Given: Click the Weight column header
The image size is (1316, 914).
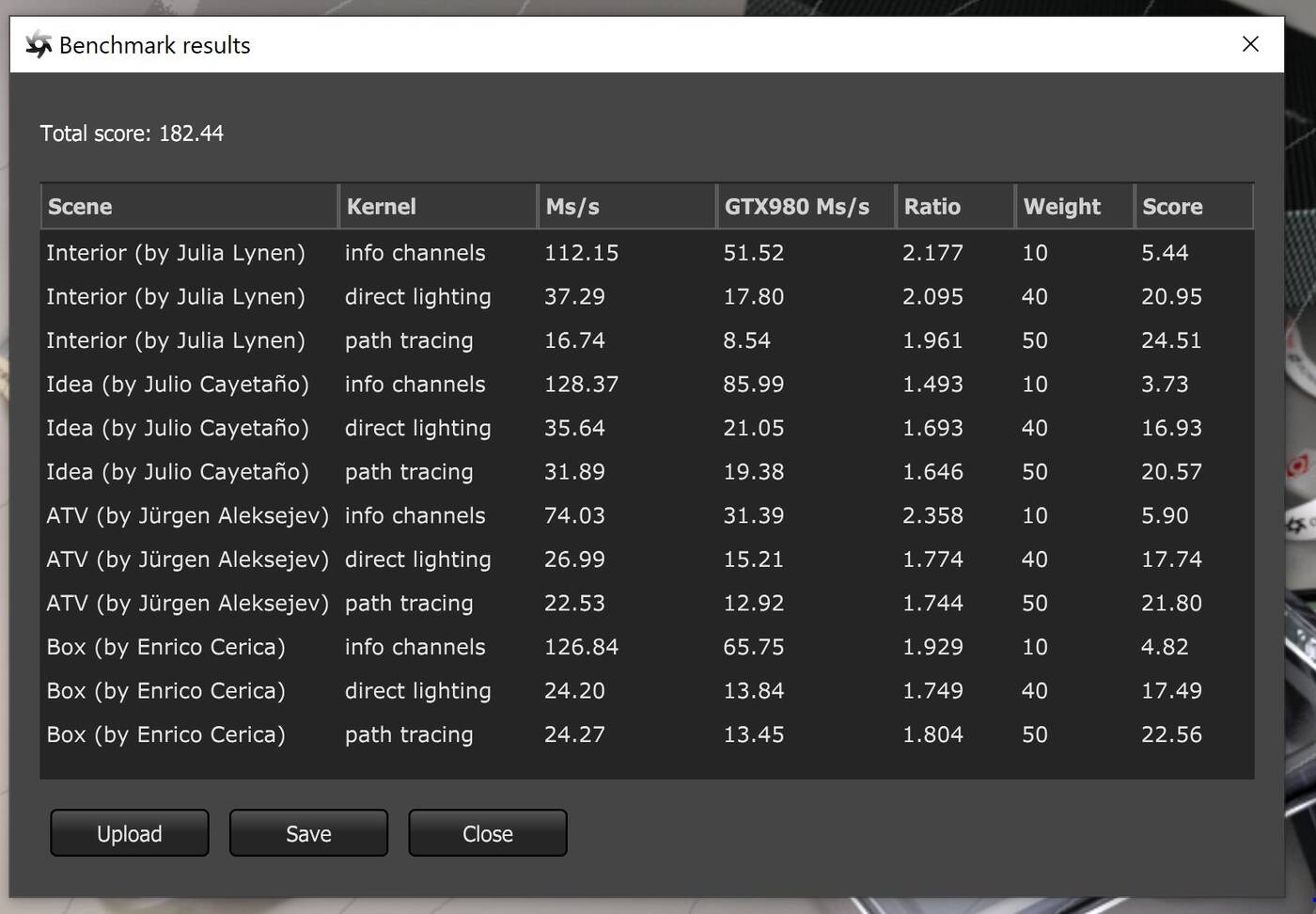Looking at the screenshot, I should pyautogui.click(x=1074, y=207).
